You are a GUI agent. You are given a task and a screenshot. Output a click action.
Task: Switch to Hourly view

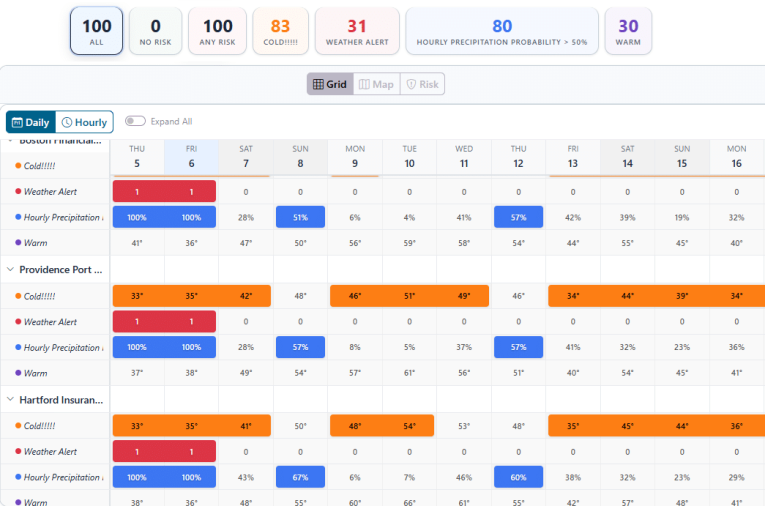pyautogui.click(x=84, y=122)
